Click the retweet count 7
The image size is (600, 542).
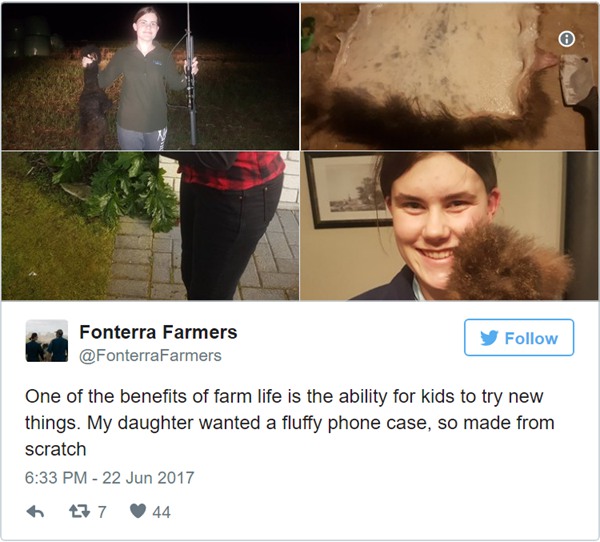tap(102, 512)
